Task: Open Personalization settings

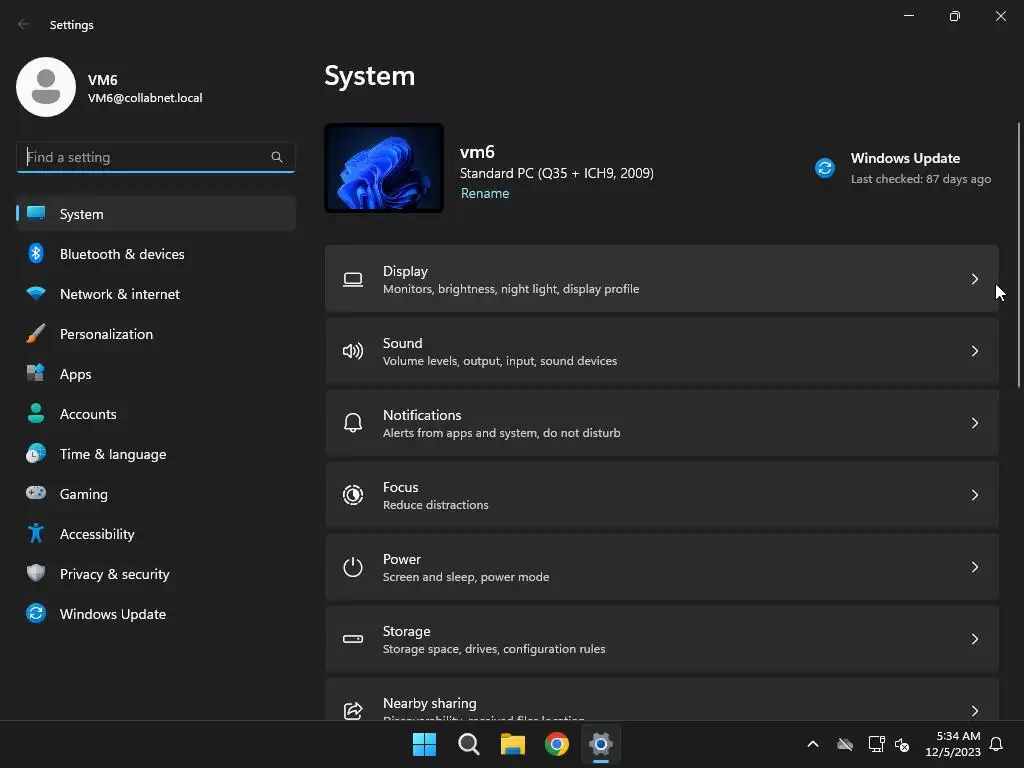Action: click(x=156, y=333)
